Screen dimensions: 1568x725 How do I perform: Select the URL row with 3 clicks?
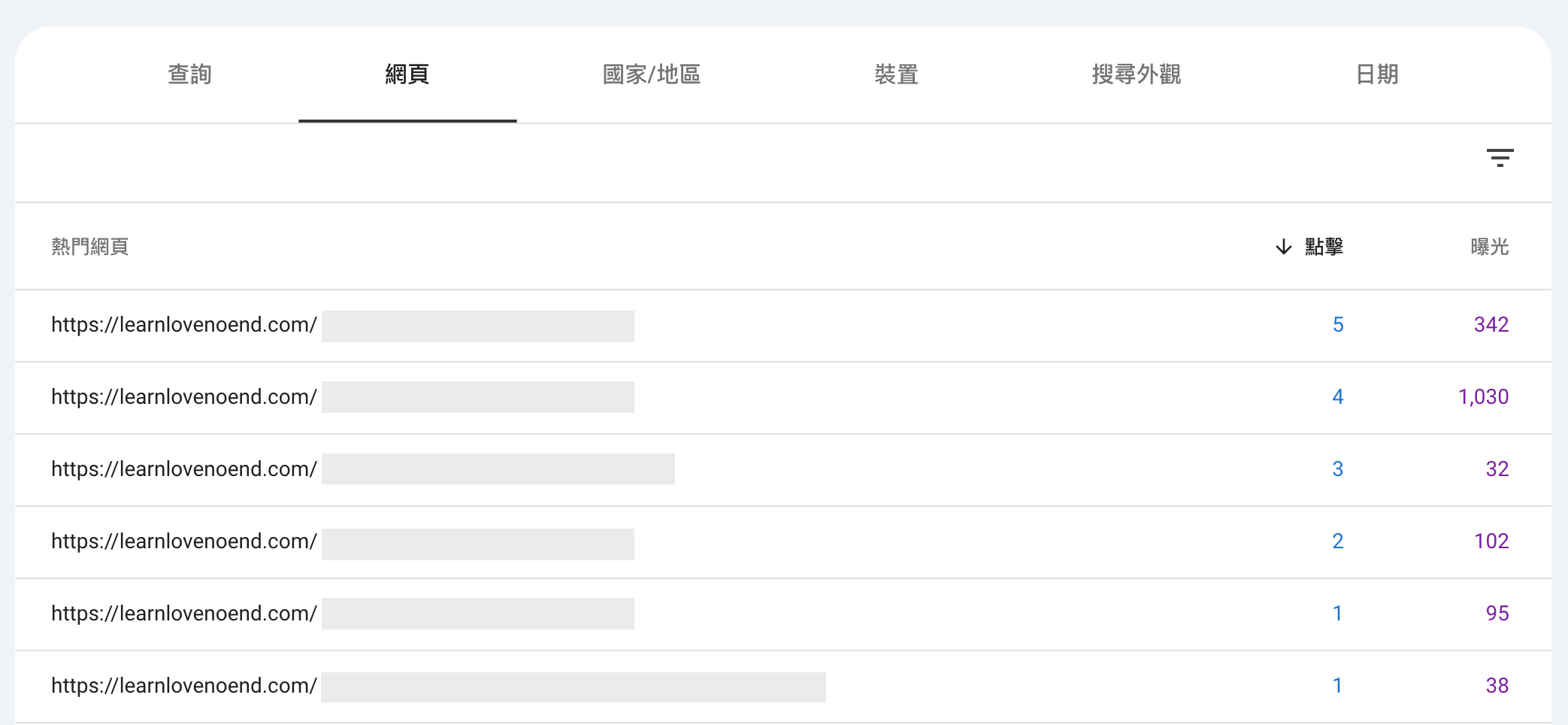pos(783,470)
